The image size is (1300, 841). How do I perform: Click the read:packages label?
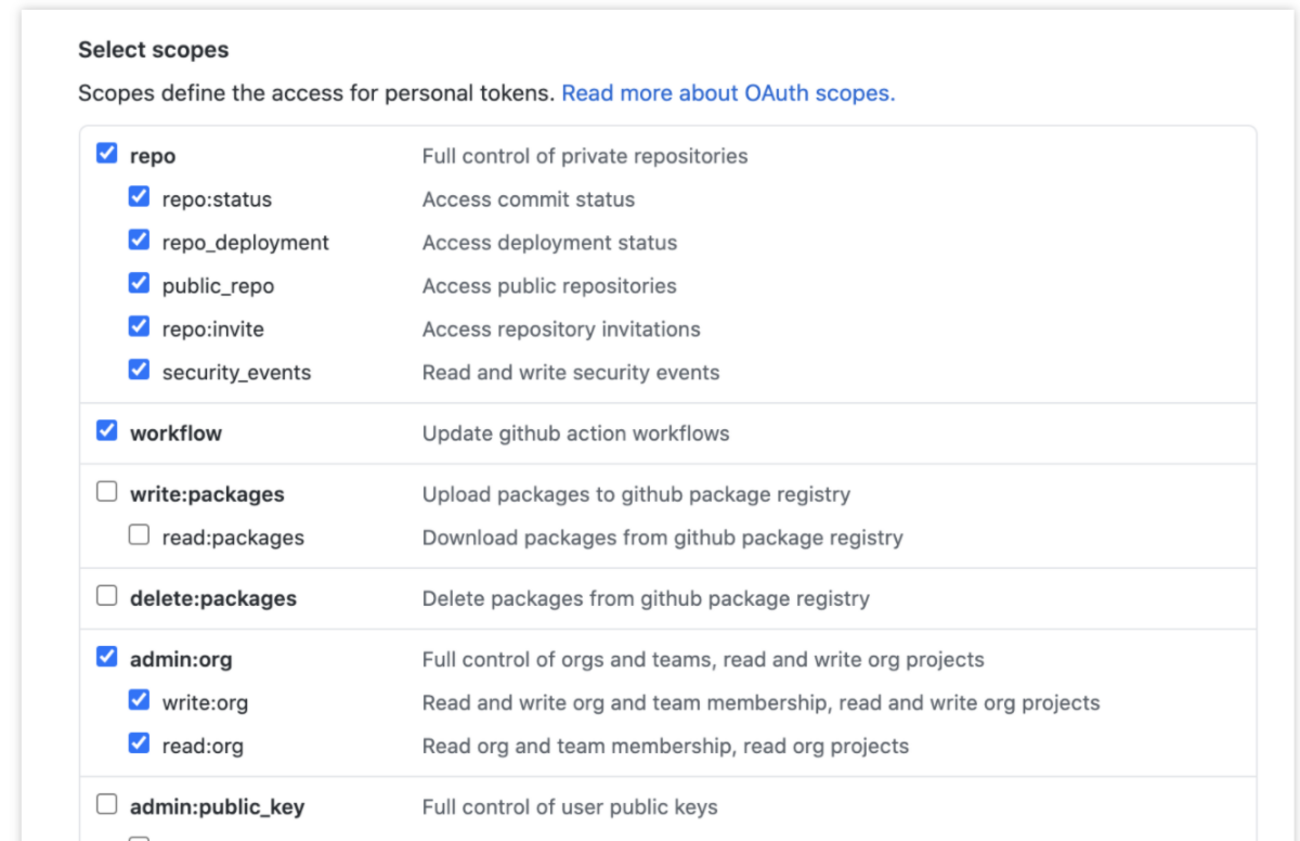233,537
